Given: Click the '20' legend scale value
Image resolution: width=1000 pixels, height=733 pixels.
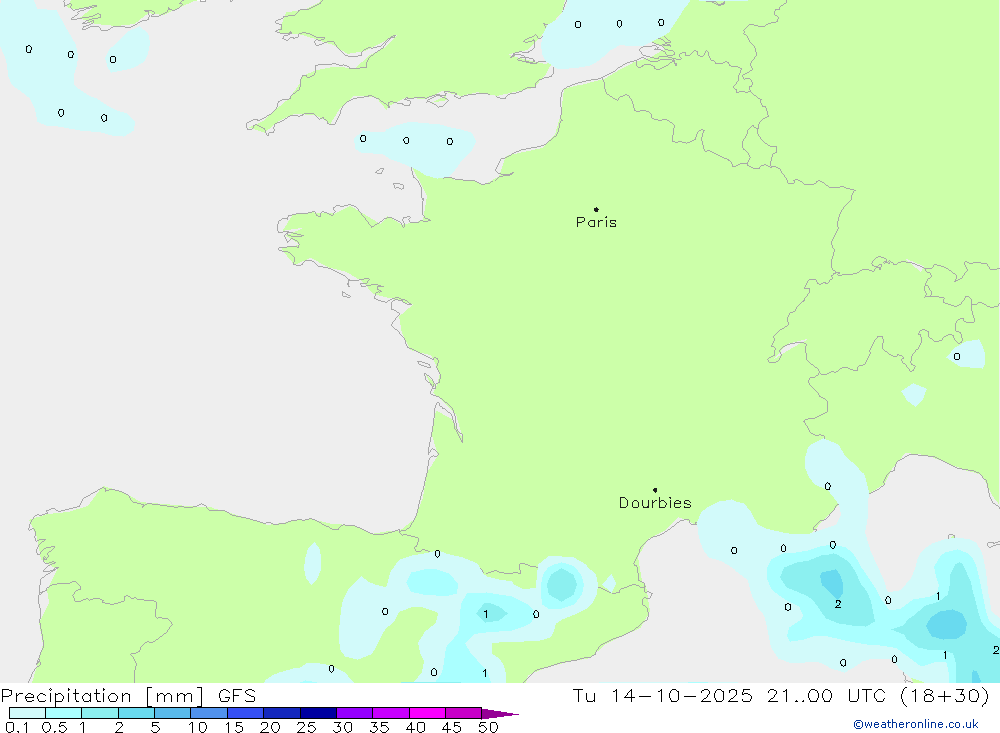Looking at the screenshot, I should pos(270,727).
